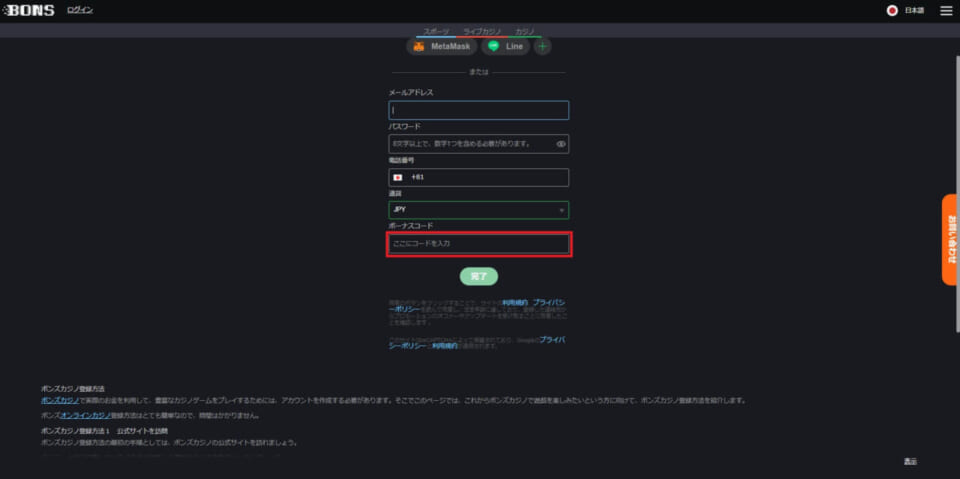The width and height of the screenshot is (960, 479).
Task: Sign up with Line
Action: (x=505, y=47)
